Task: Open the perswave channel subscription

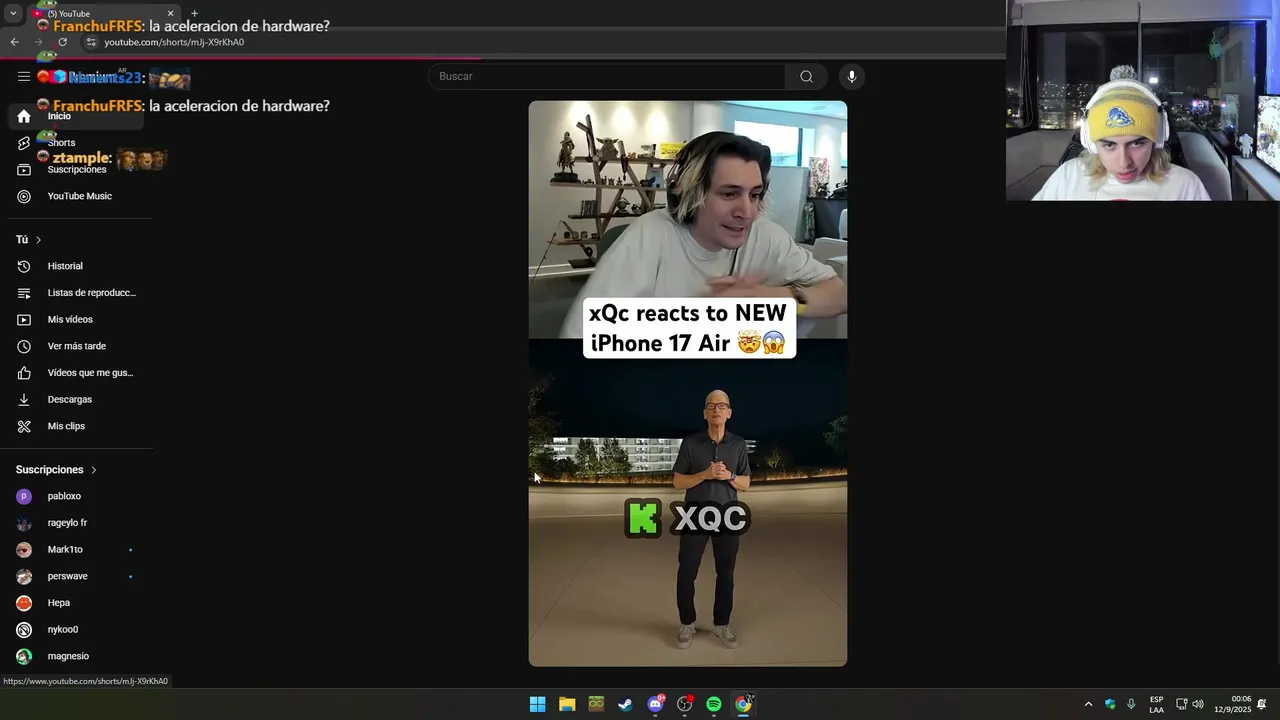Action: pos(76,576)
